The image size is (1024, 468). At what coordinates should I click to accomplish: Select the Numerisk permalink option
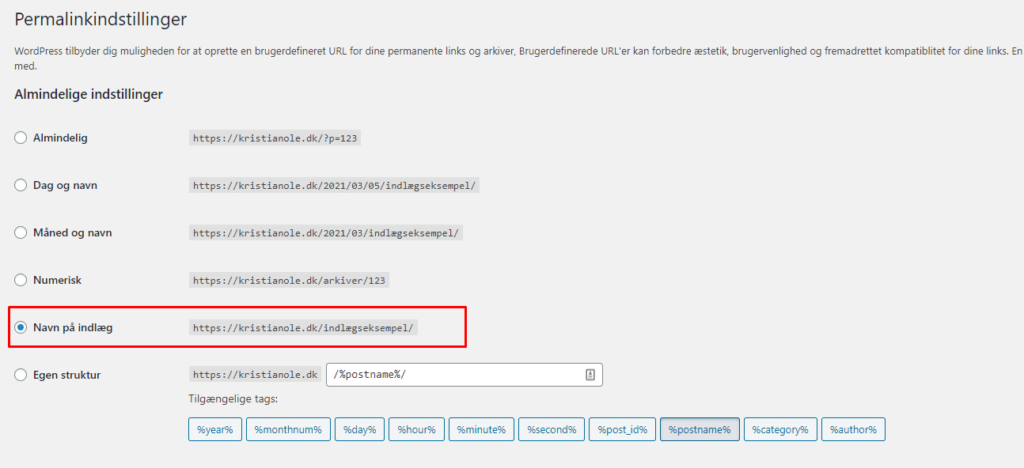[21, 280]
